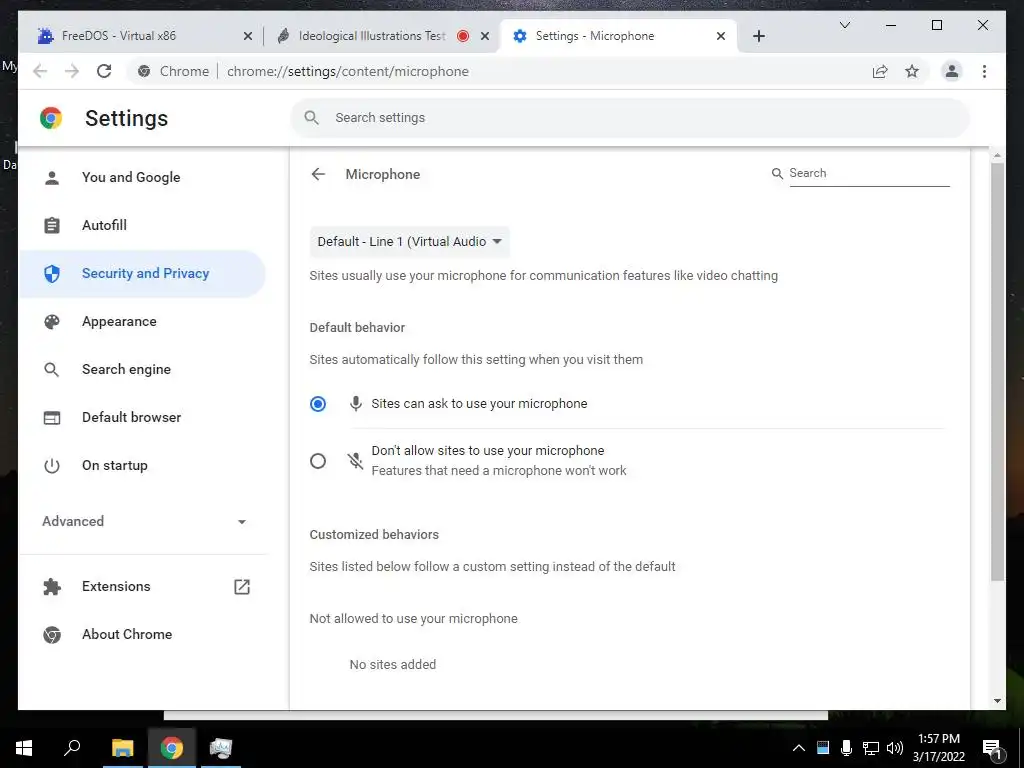Screen dimensions: 1024x768
Task: Open Security and Privacy section
Action: (x=142, y=274)
